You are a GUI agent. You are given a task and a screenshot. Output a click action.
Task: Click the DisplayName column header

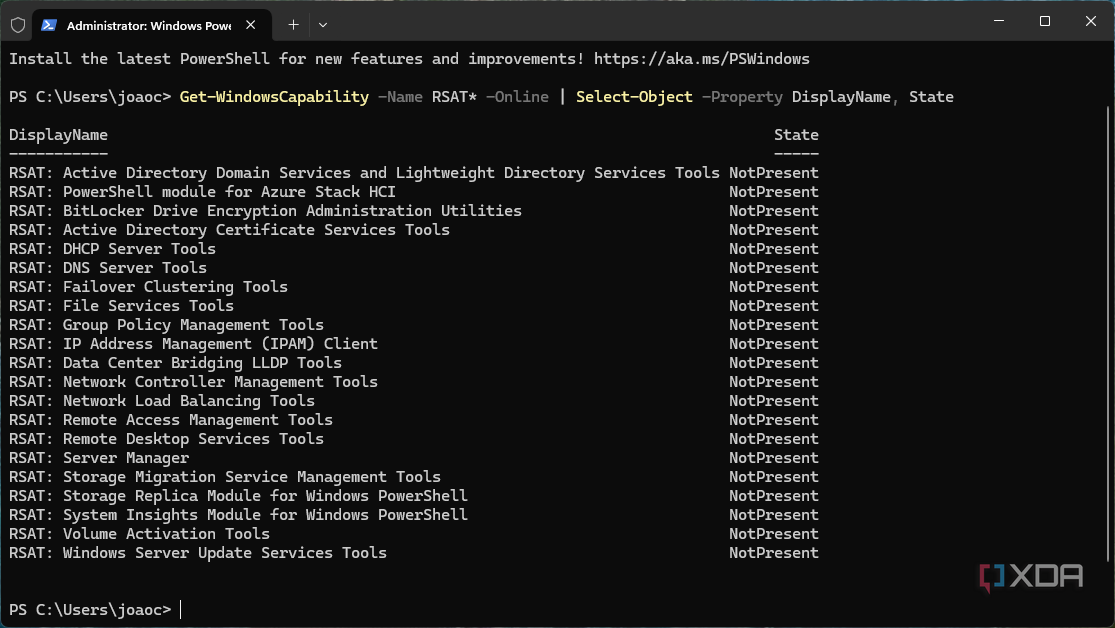pyautogui.click(x=58, y=135)
